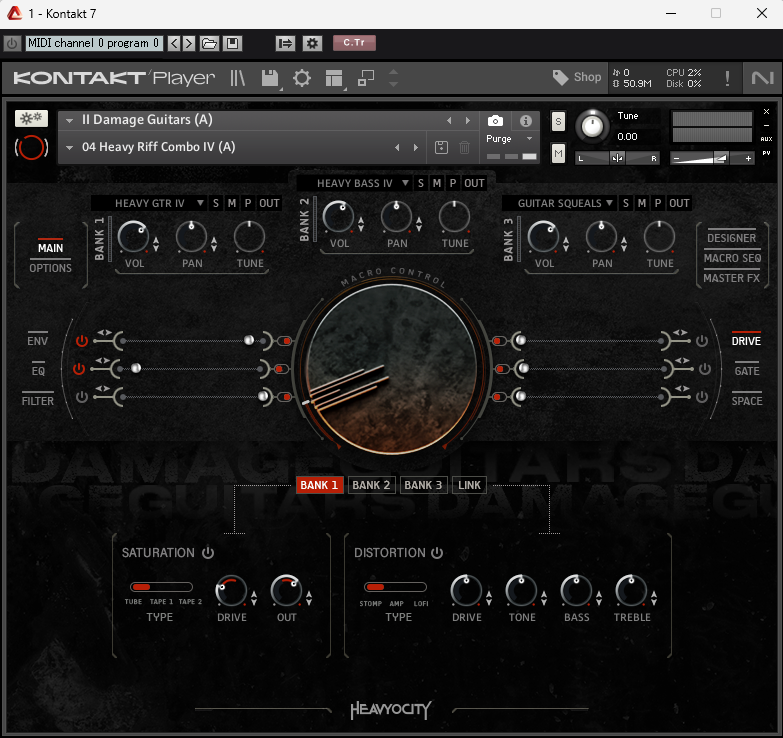Click the NI logo icon

[763, 78]
